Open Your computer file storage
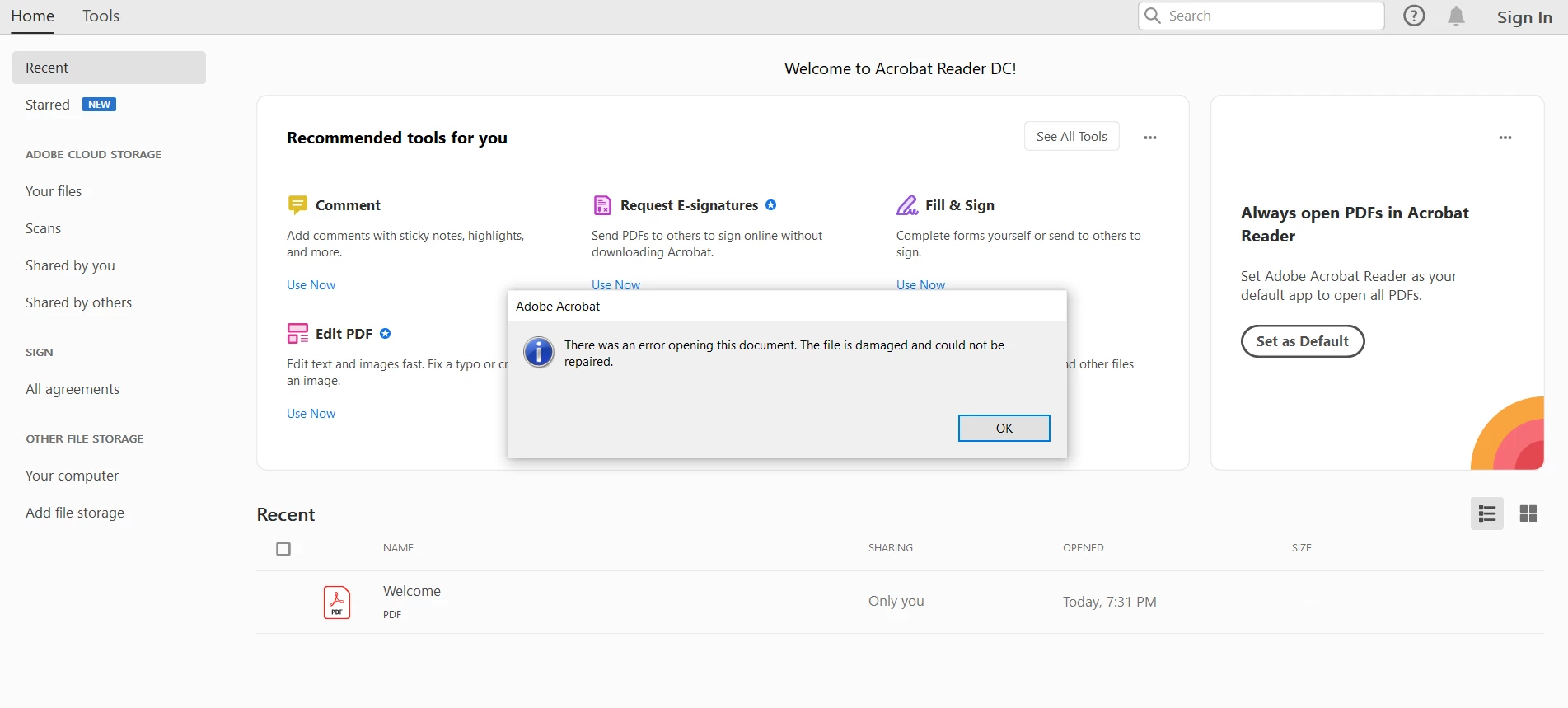The height and width of the screenshot is (708, 1568). pos(72,476)
